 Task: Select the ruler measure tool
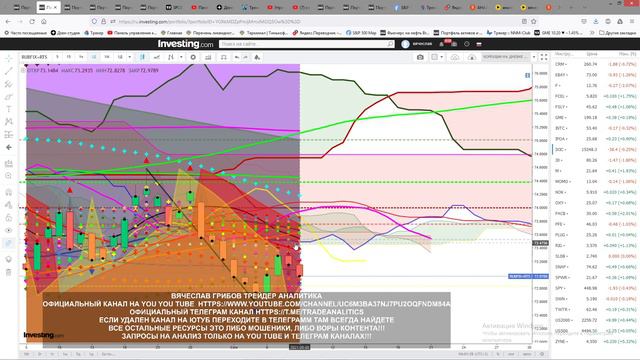[9, 163]
